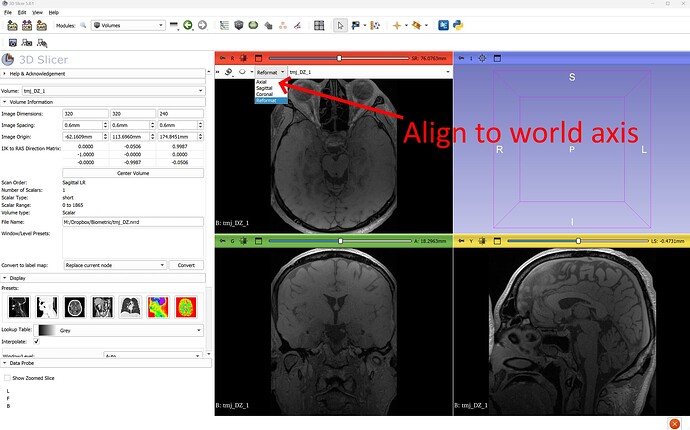This screenshot has width=690, height=430.
Task: Click the red slice view offset slider
Action: click(340, 58)
